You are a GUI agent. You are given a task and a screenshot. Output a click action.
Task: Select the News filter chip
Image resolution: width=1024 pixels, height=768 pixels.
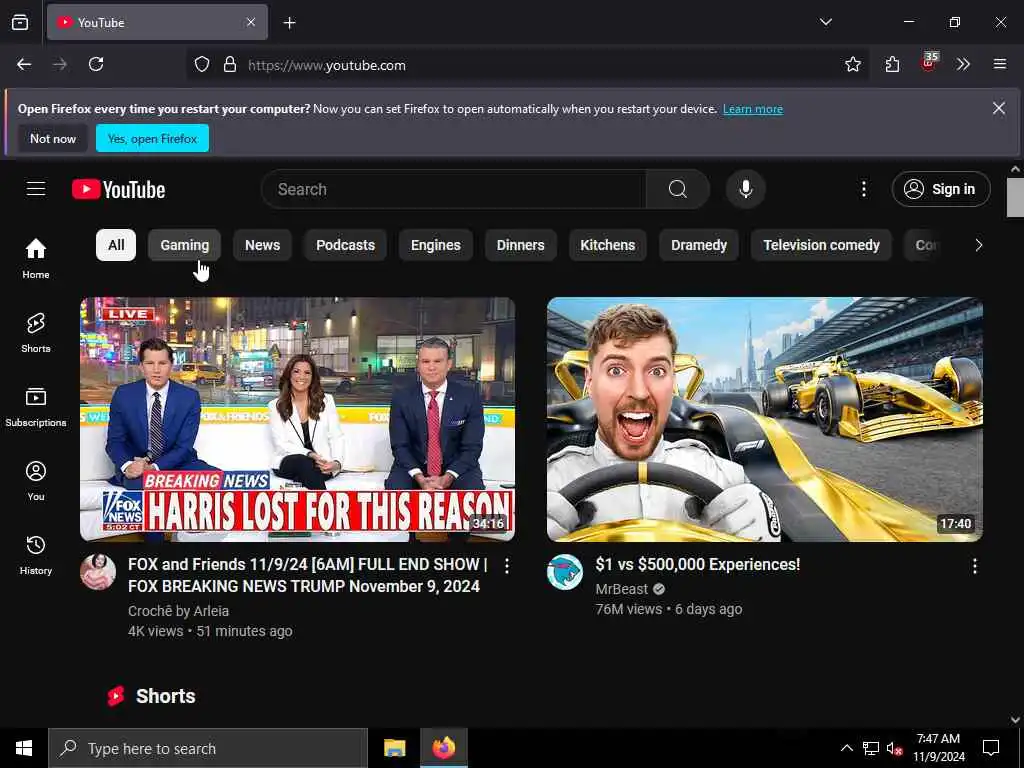[263, 245]
